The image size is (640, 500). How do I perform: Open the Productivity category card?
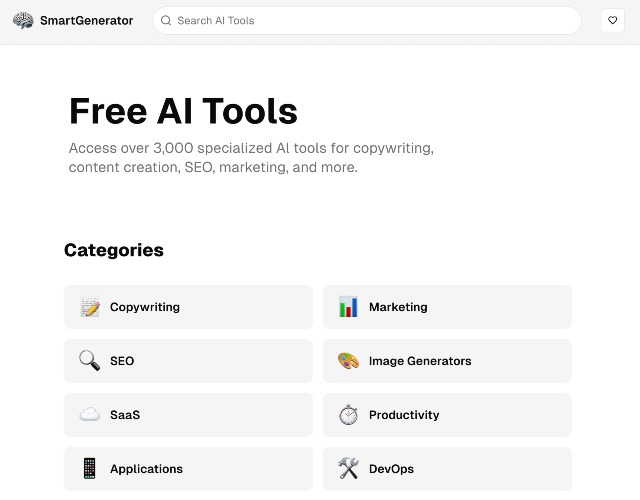[447, 415]
